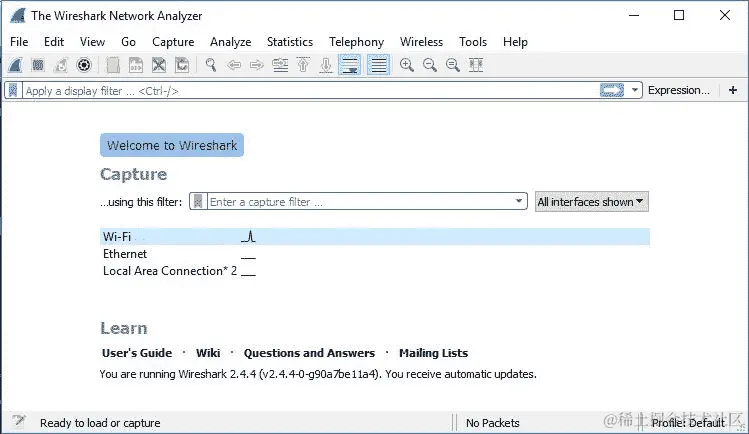Screen dimensions: 749x434
Task: Open the Telephony menu
Action: click(356, 42)
